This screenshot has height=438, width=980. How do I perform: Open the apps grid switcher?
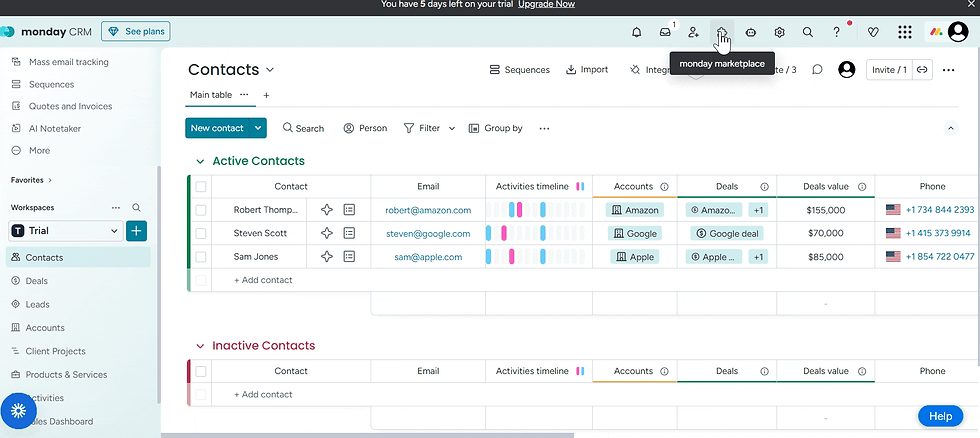[904, 32]
